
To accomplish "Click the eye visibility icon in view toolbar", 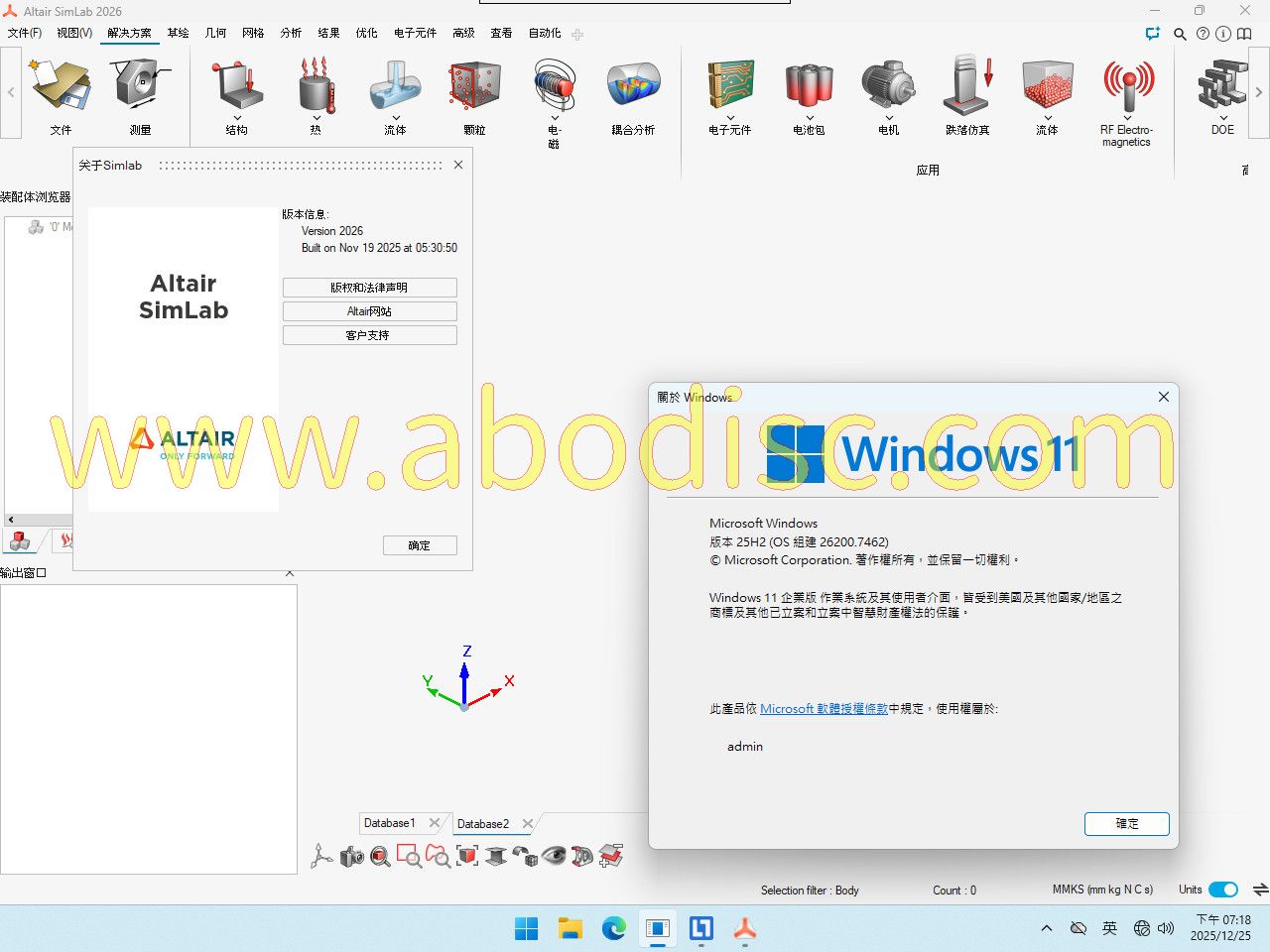I will point(554,855).
